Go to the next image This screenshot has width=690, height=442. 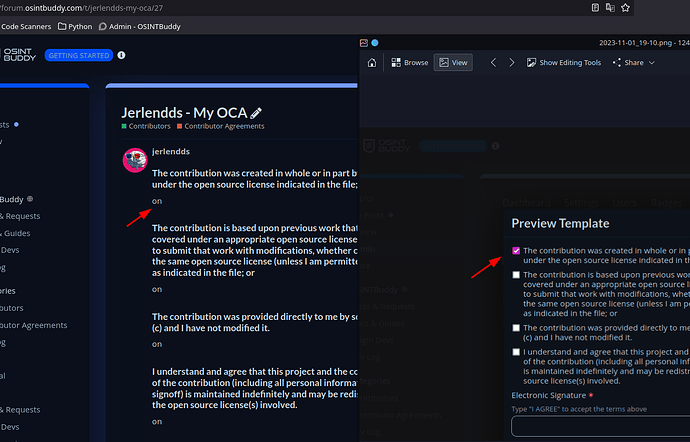[511, 63]
